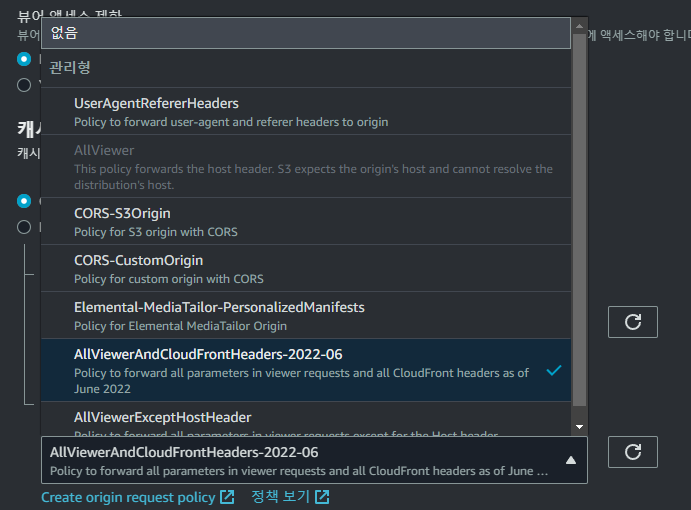The height and width of the screenshot is (510, 691).
Task: Click checkmark on selected AllViewerAndCloudFrontHeaders option
Action: point(554,371)
